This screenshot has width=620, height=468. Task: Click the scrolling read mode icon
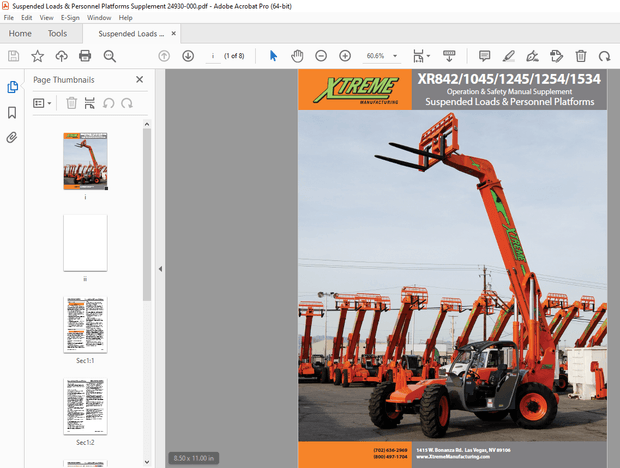click(449, 56)
